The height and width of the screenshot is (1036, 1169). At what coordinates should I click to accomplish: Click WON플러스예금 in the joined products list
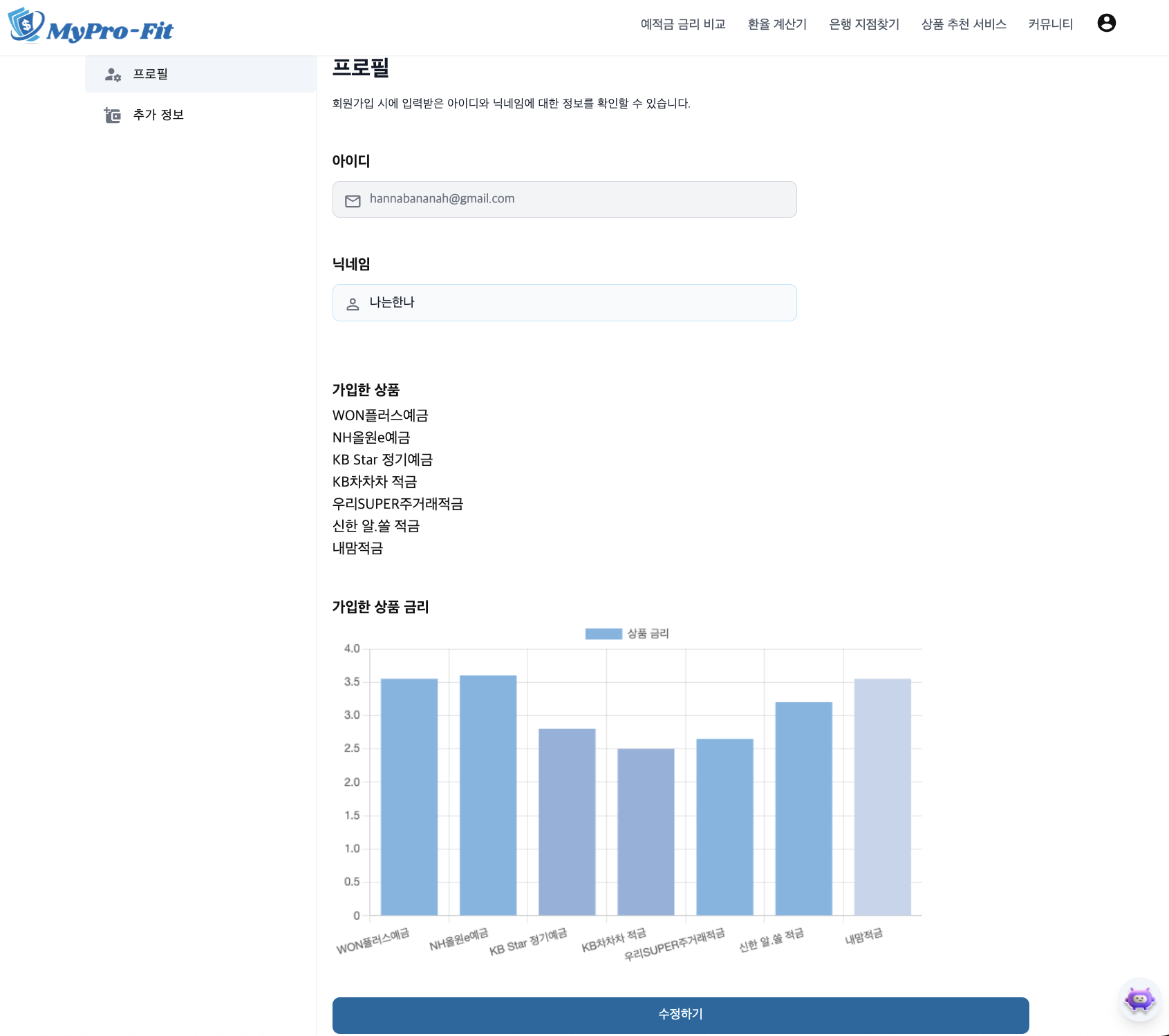point(380,415)
